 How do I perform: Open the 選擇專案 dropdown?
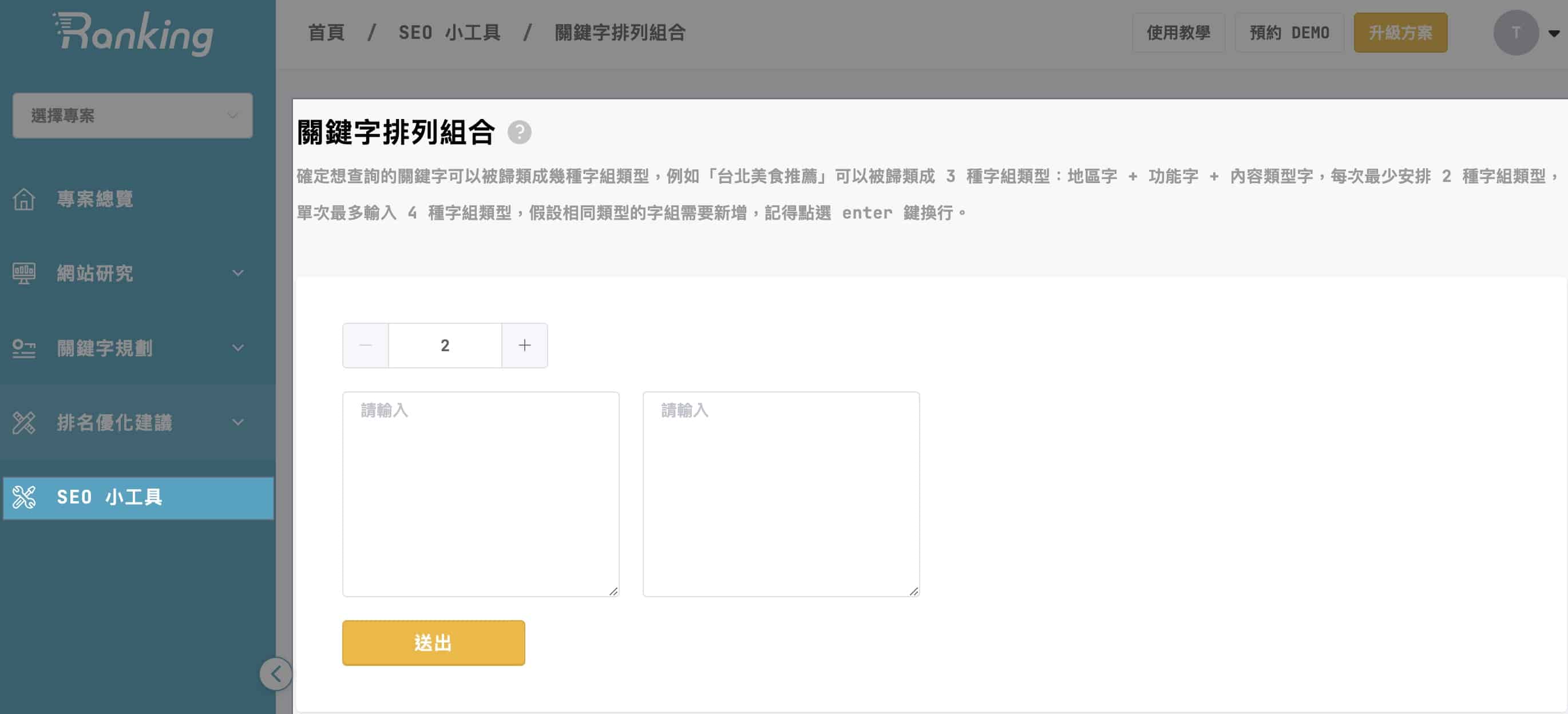132,116
